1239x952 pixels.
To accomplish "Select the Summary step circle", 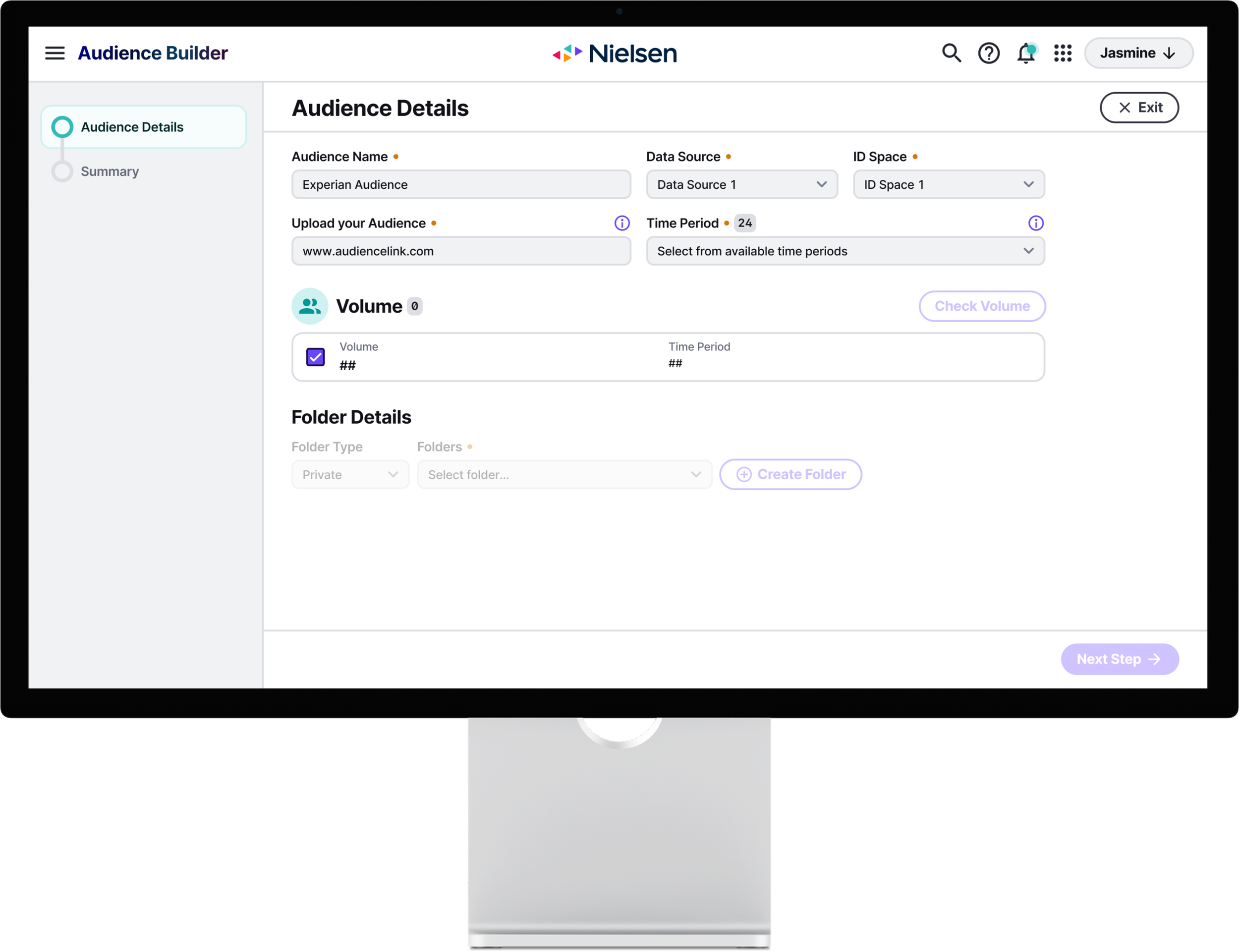I will (x=62, y=171).
